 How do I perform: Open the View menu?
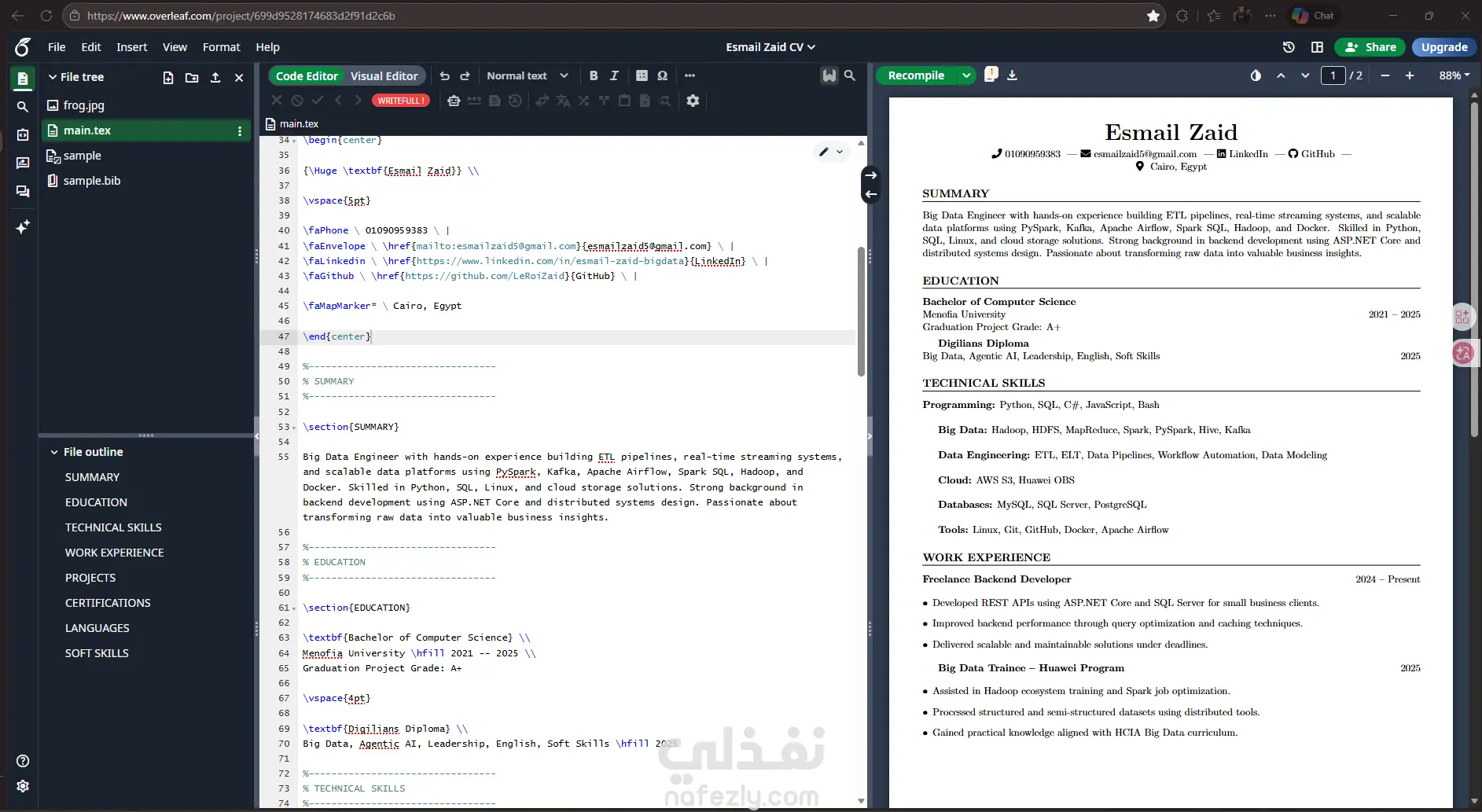point(175,47)
